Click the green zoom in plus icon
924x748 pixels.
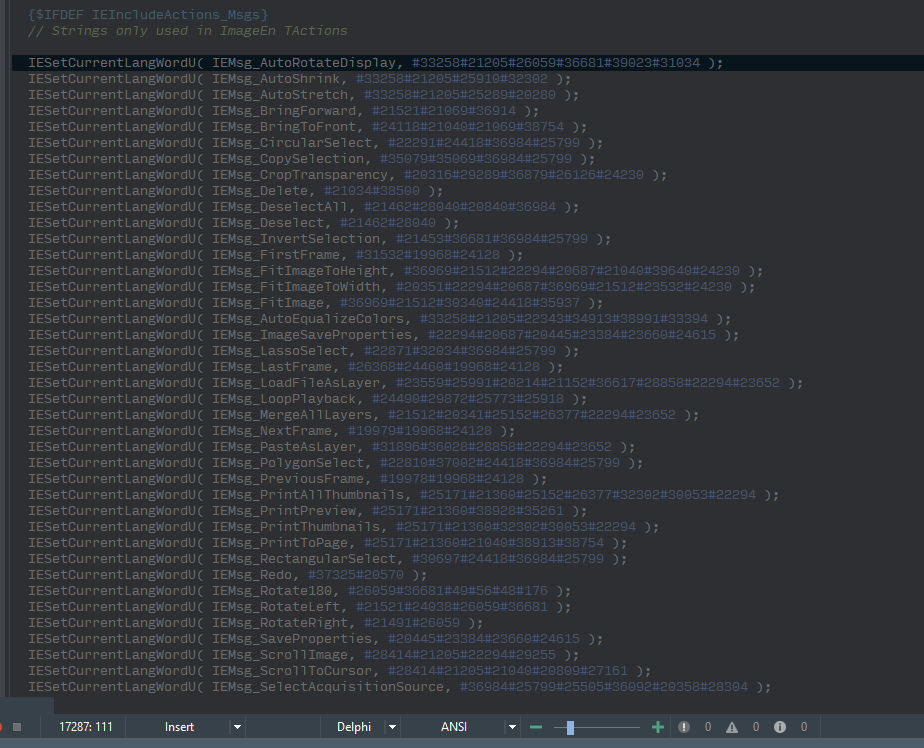pos(657,727)
